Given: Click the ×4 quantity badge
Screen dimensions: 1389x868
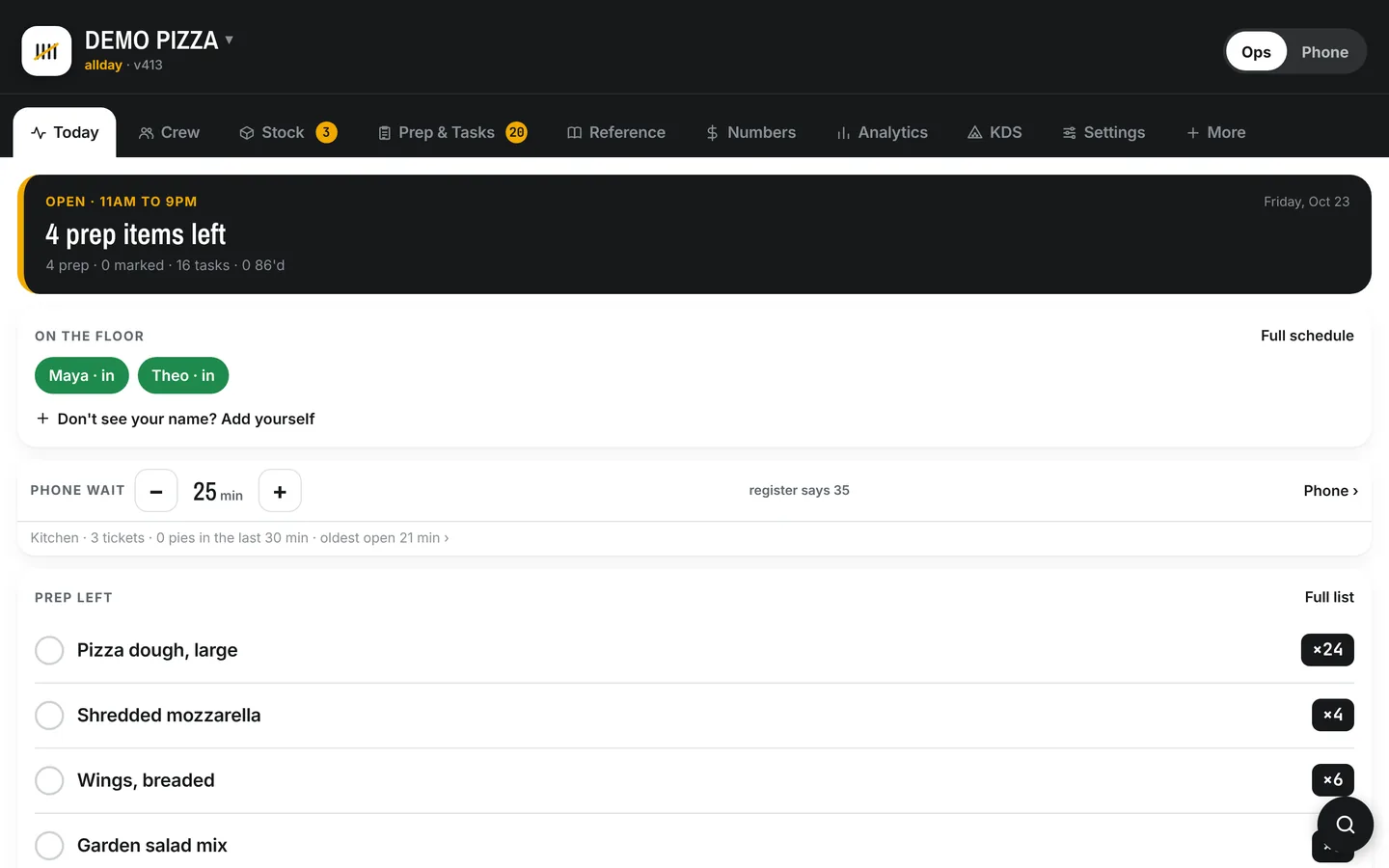Looking at the screenshot, I should coord(1333,715).
